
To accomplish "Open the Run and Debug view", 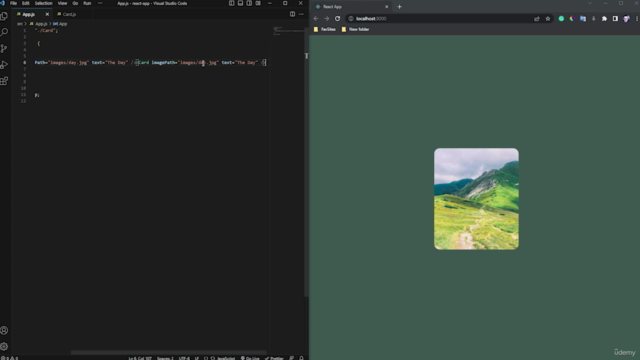I will [x=4, y=65].
